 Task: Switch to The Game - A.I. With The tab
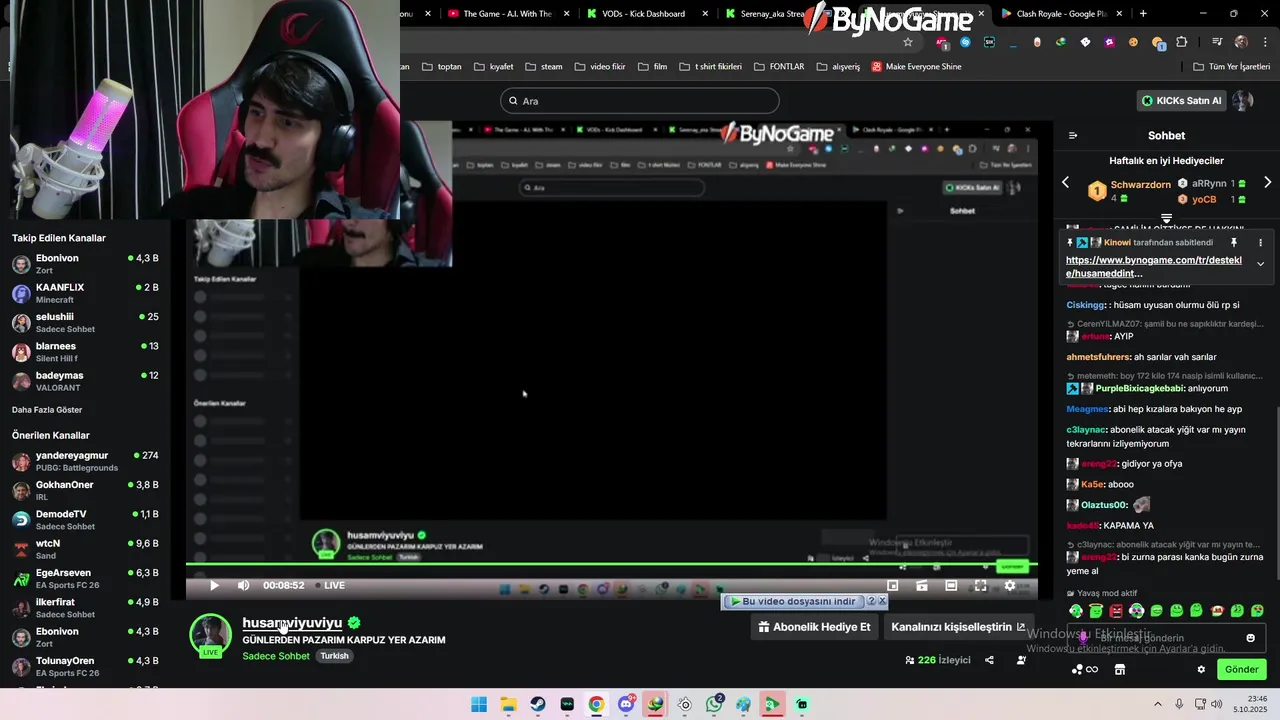(x=507, y=14)
